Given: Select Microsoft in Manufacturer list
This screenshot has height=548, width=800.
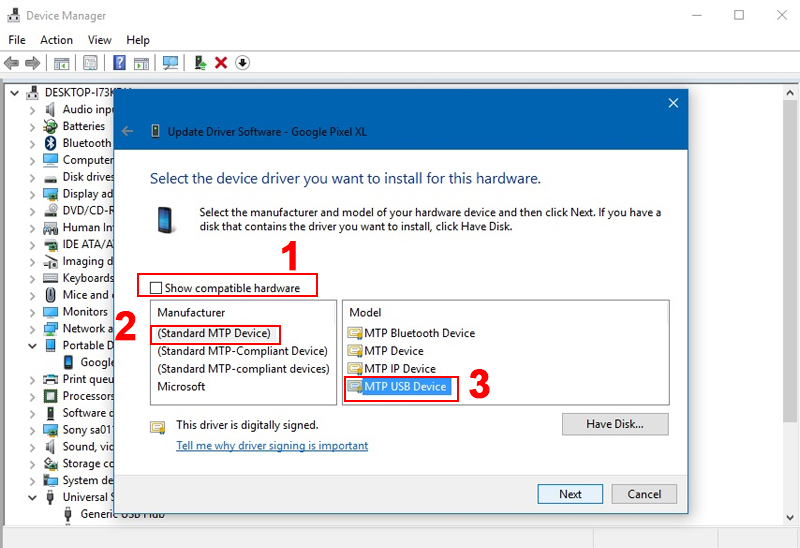Looking at the screenshot, I should pos(181,387).
